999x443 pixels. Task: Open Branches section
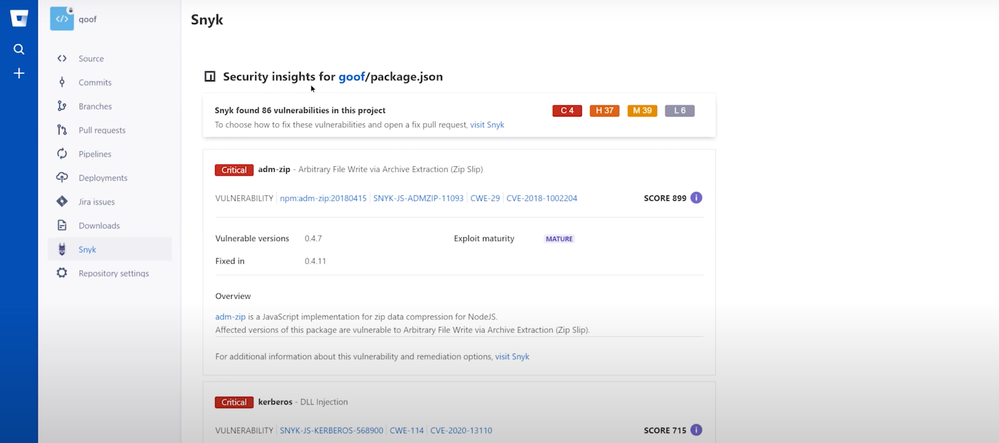95,106
